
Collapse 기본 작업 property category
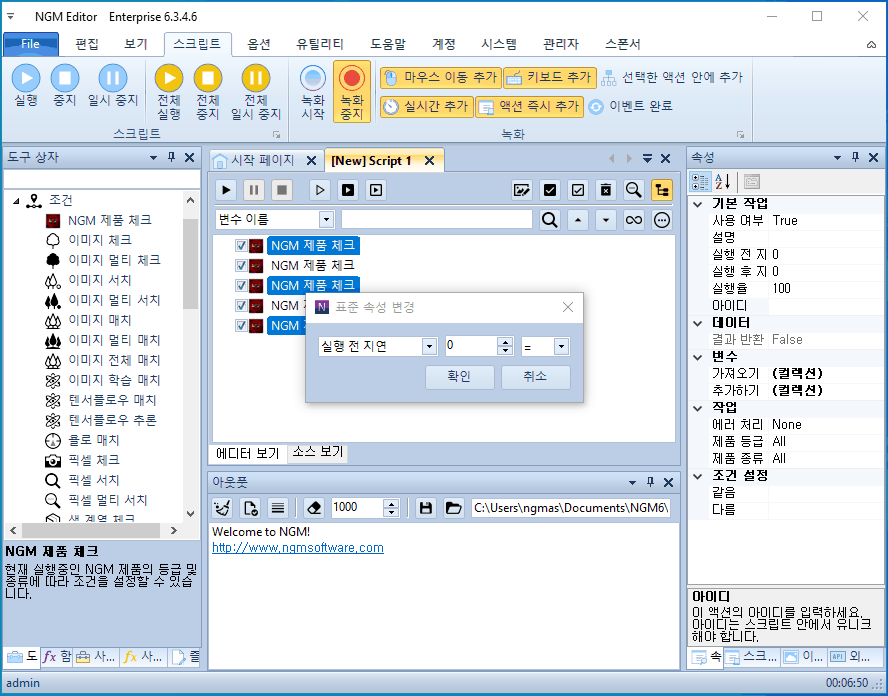[698, 204]
